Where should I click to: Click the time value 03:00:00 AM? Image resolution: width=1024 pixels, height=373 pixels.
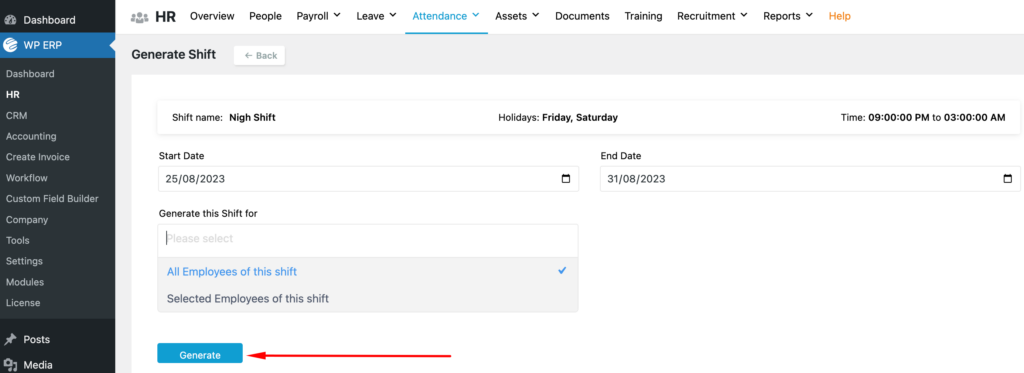[x=974, y=118]
